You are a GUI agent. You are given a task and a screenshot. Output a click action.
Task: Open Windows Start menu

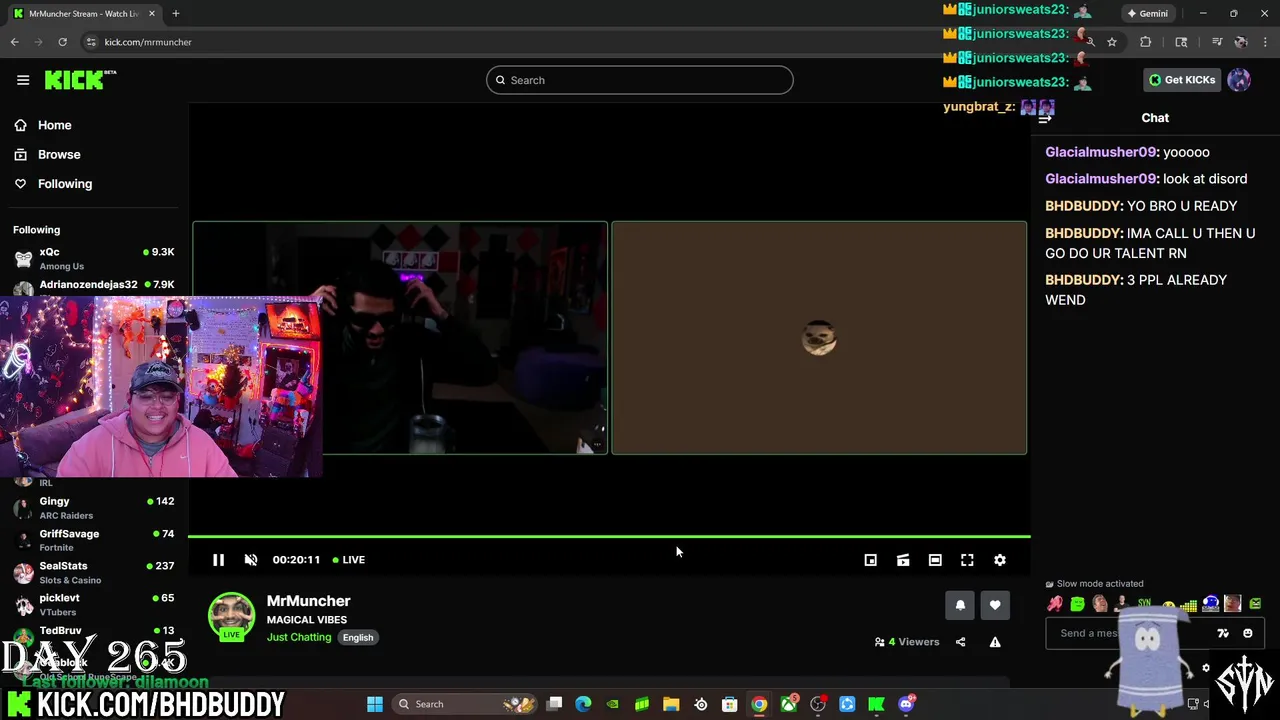tap(375, 704)
